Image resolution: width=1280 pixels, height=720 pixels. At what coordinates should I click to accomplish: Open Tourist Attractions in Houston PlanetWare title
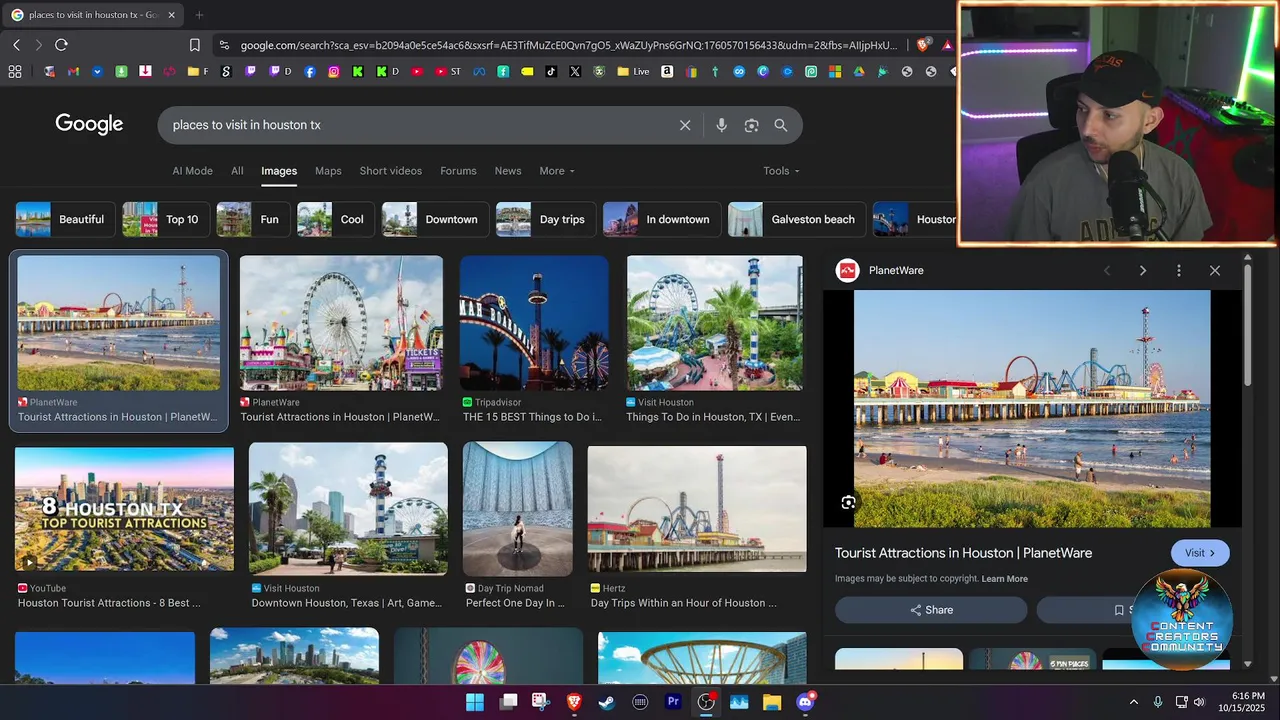[963, 553]
